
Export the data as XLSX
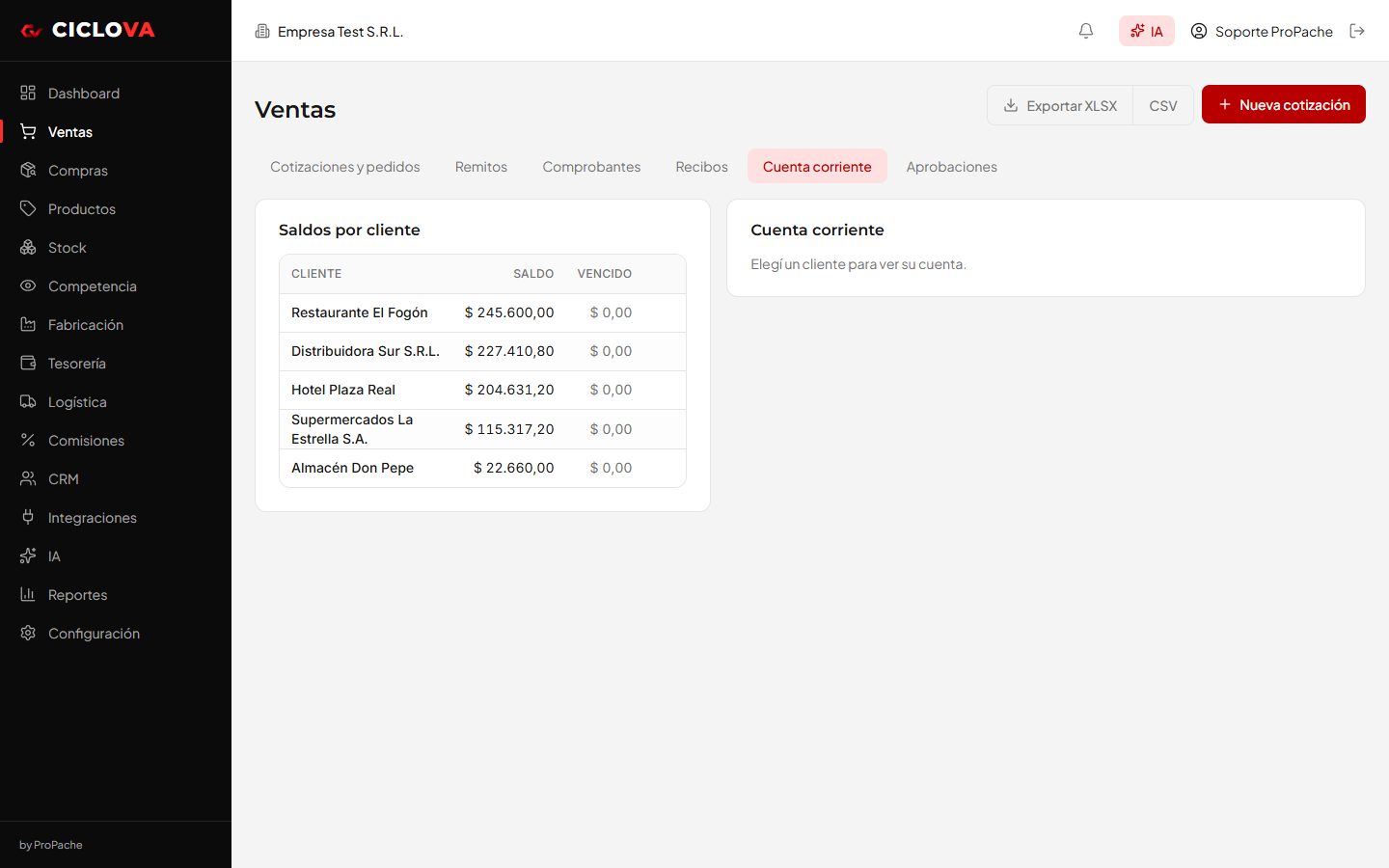pyautogui.click(x=1060, y=105)
